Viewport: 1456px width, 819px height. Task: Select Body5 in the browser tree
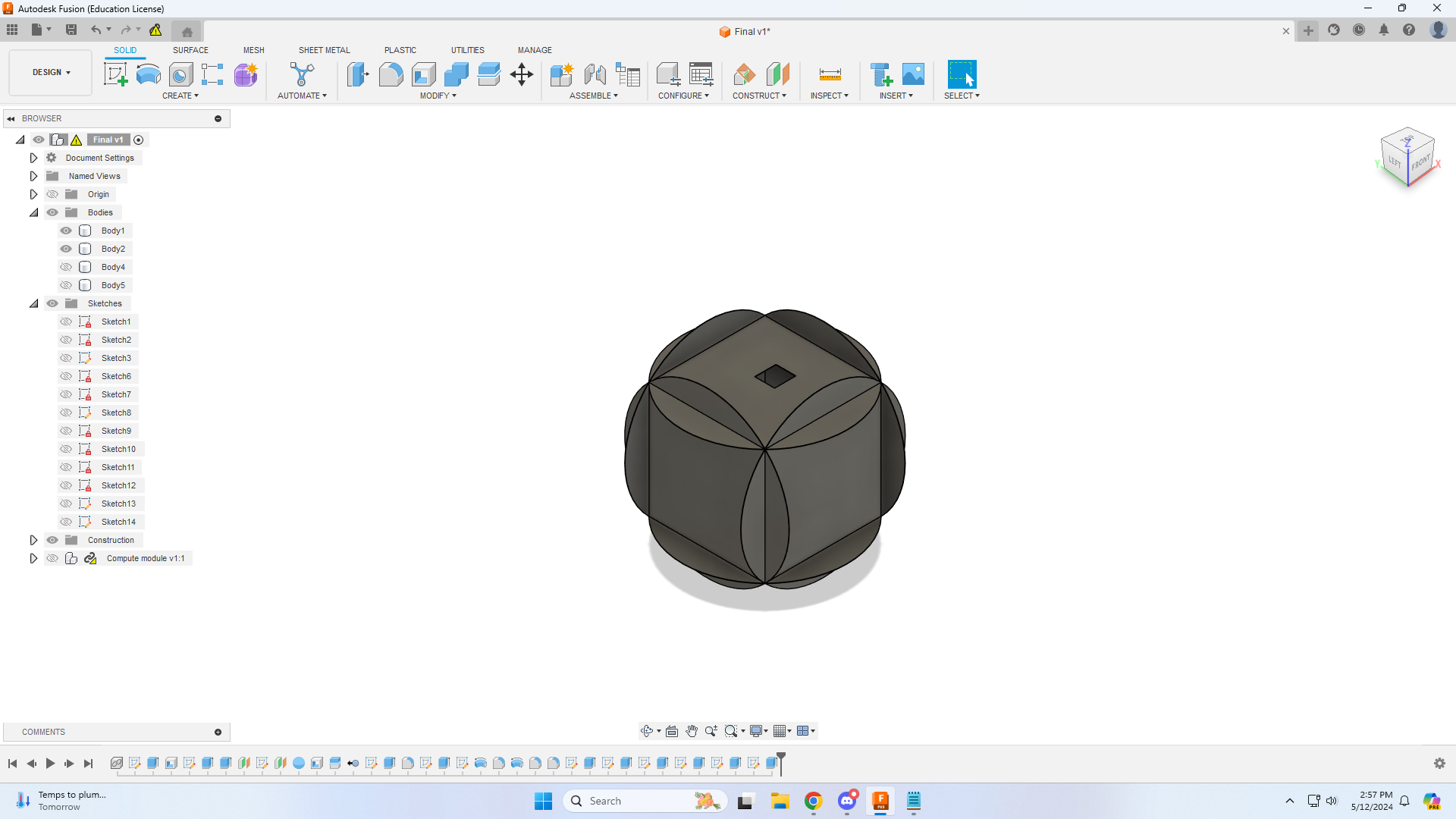click(113, 285)
